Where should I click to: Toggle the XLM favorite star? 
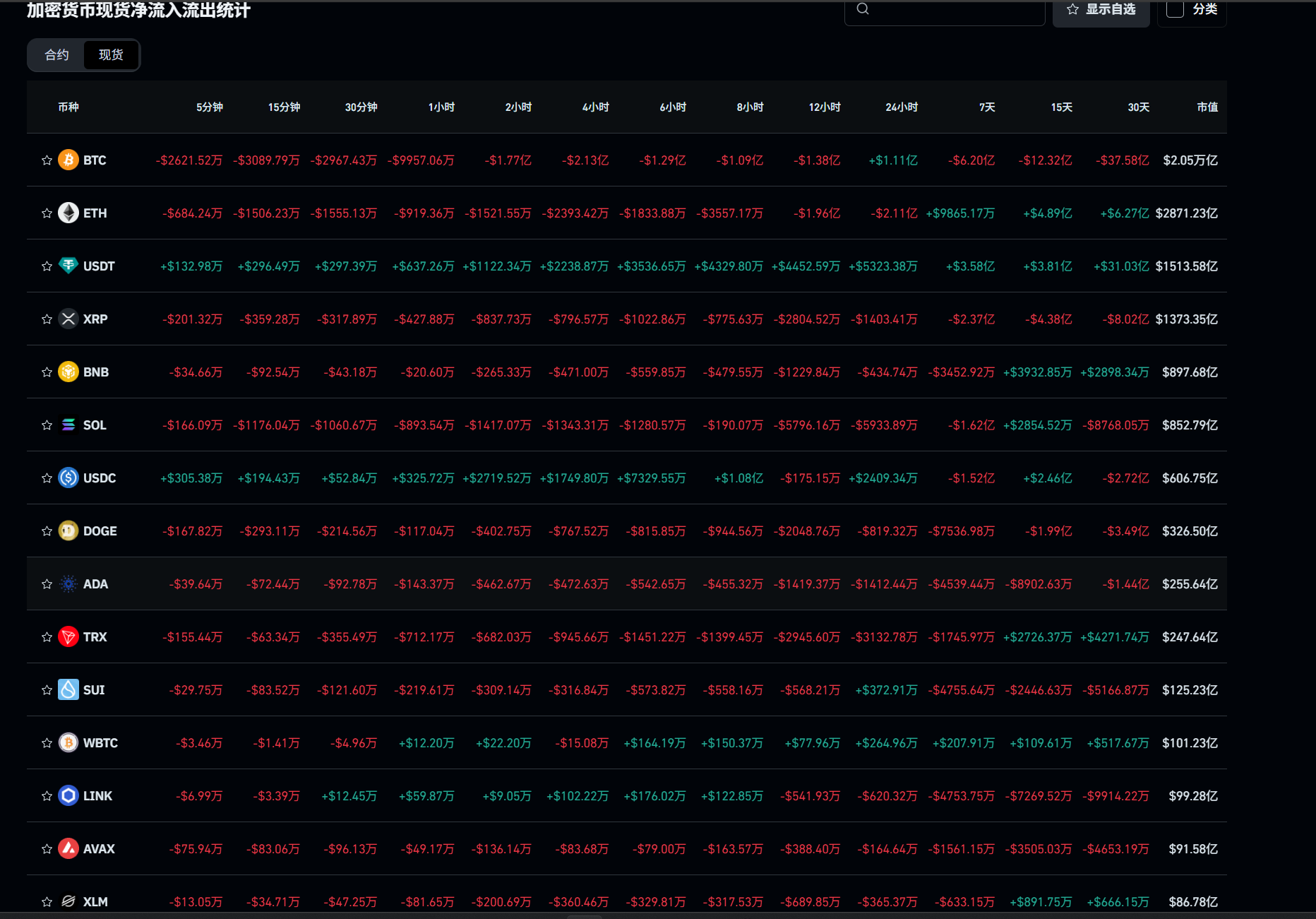pyautogui.click(x=47, y=902)
